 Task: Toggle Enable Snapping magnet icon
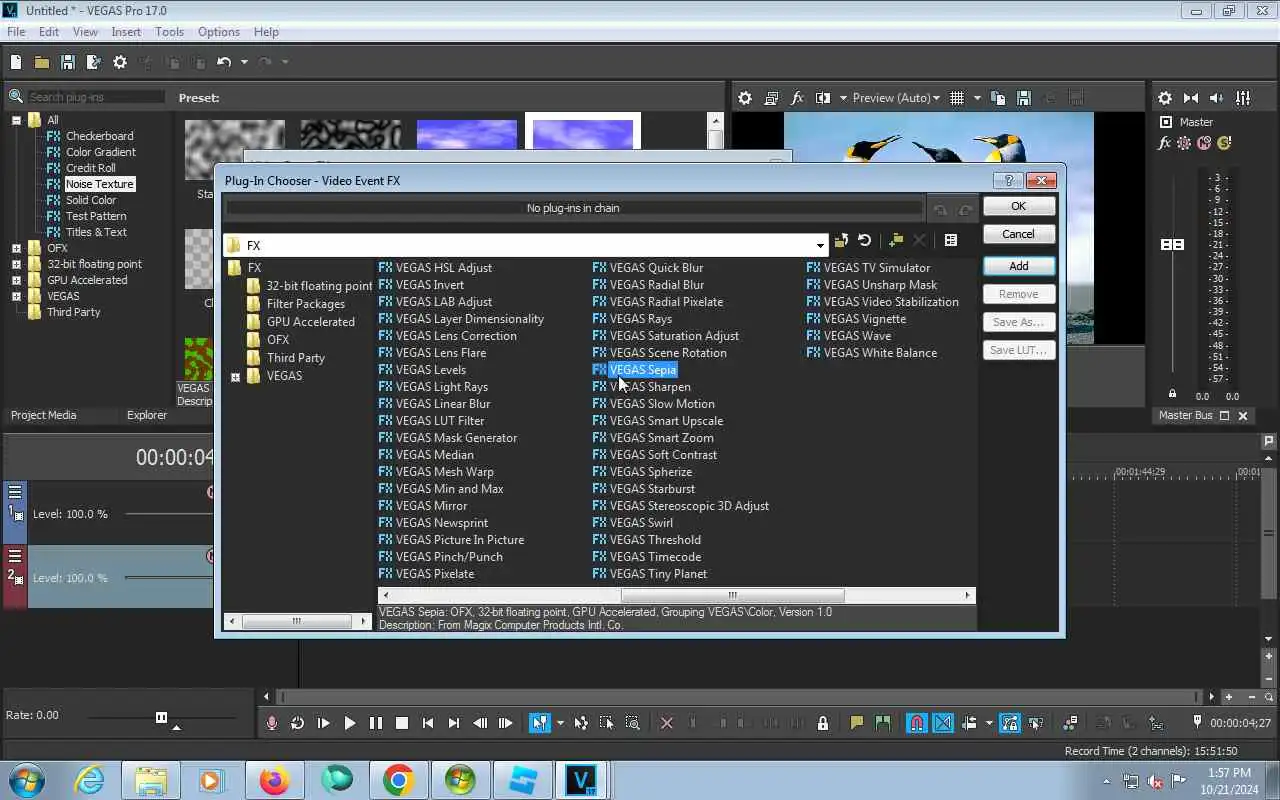tap(916, 723)
